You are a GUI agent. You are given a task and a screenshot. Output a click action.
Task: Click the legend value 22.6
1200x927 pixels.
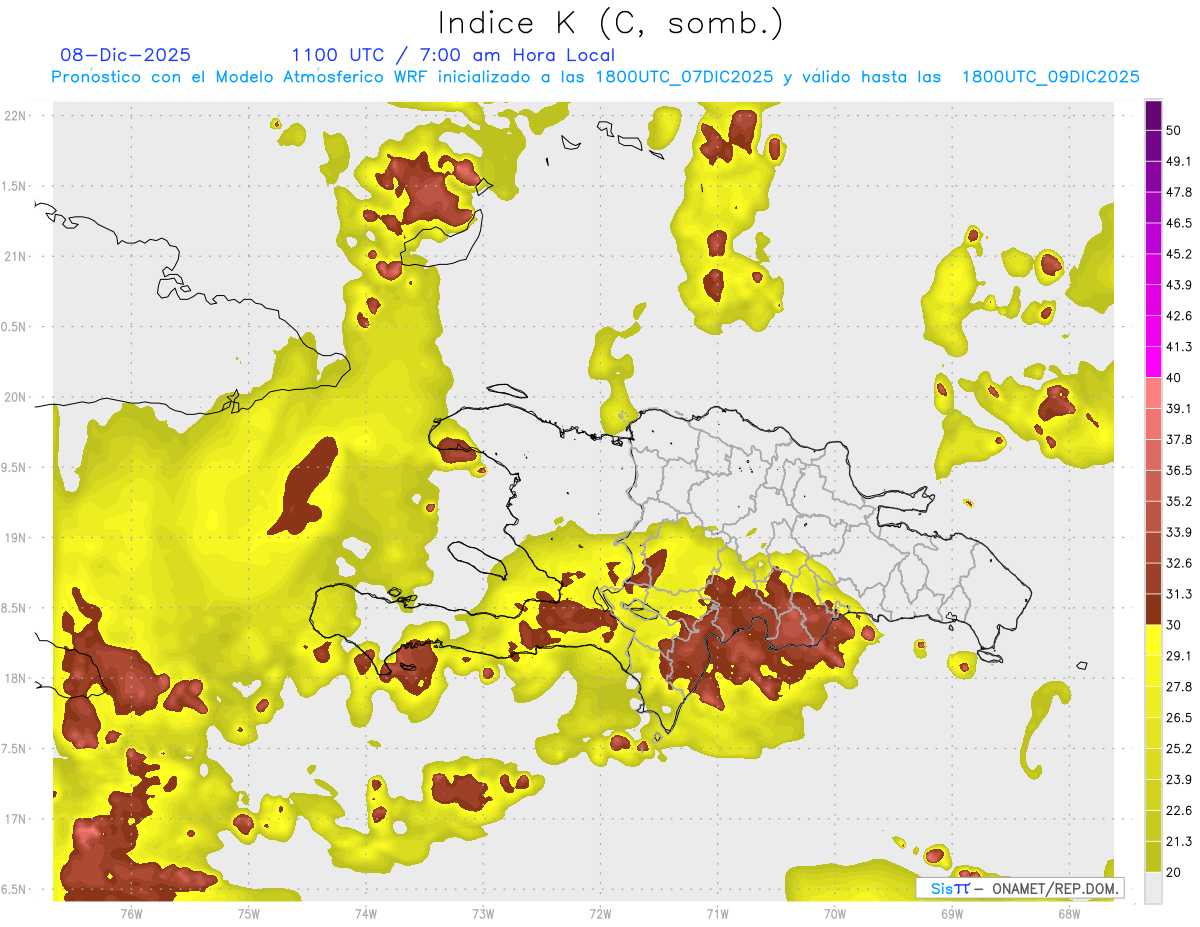pos(1179,811)
